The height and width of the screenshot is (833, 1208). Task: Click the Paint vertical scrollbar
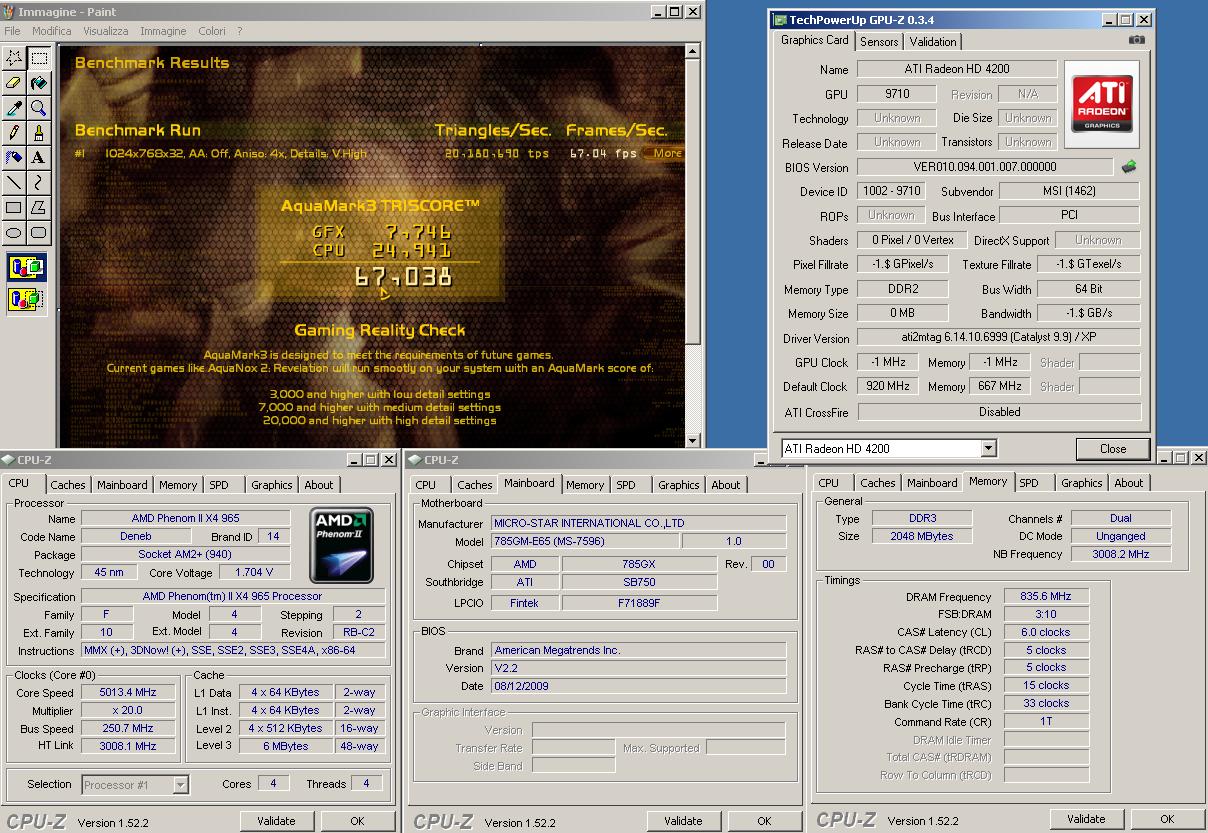click(x=694, y=245)
